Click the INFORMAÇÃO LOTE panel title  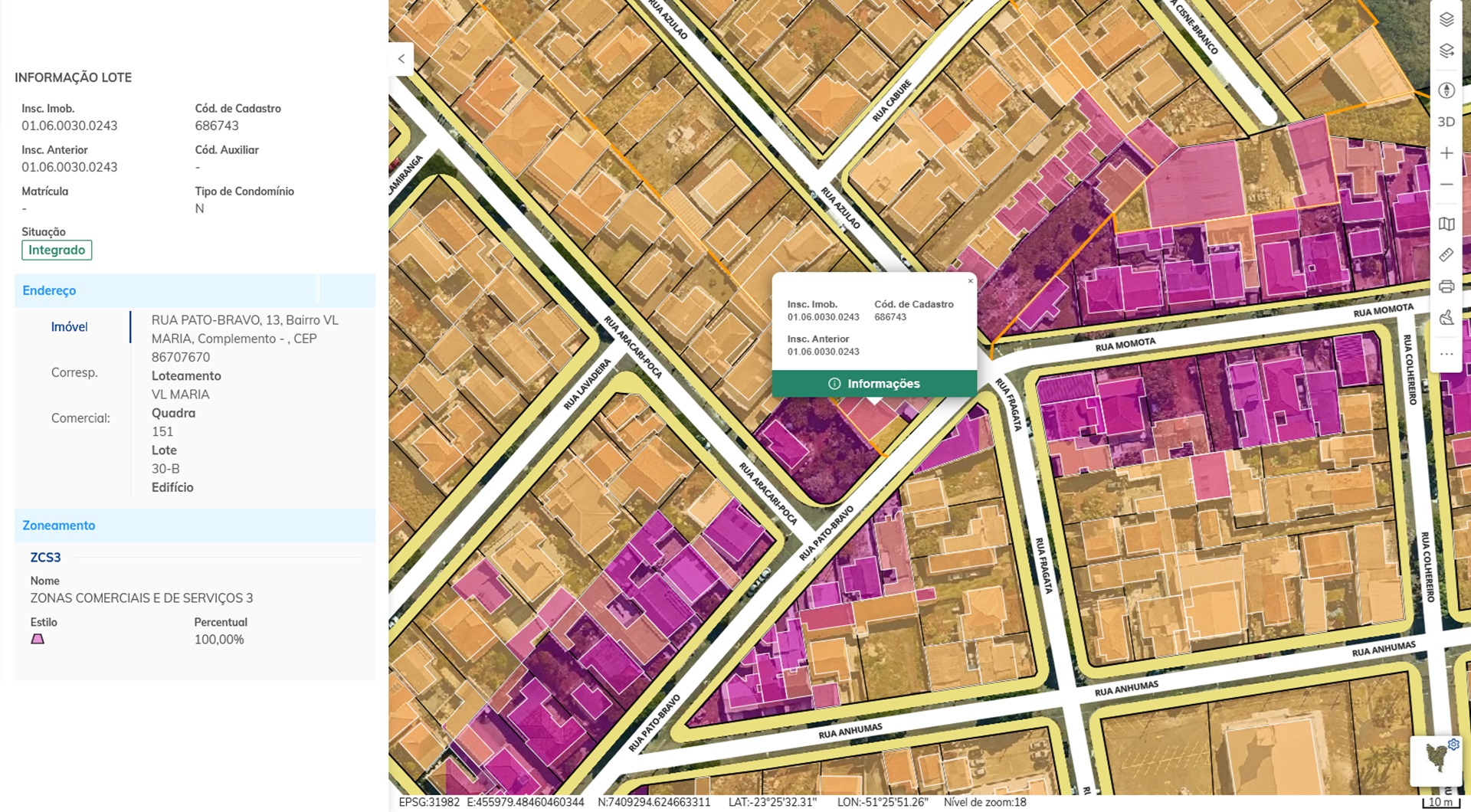click(x=73, y=77)
